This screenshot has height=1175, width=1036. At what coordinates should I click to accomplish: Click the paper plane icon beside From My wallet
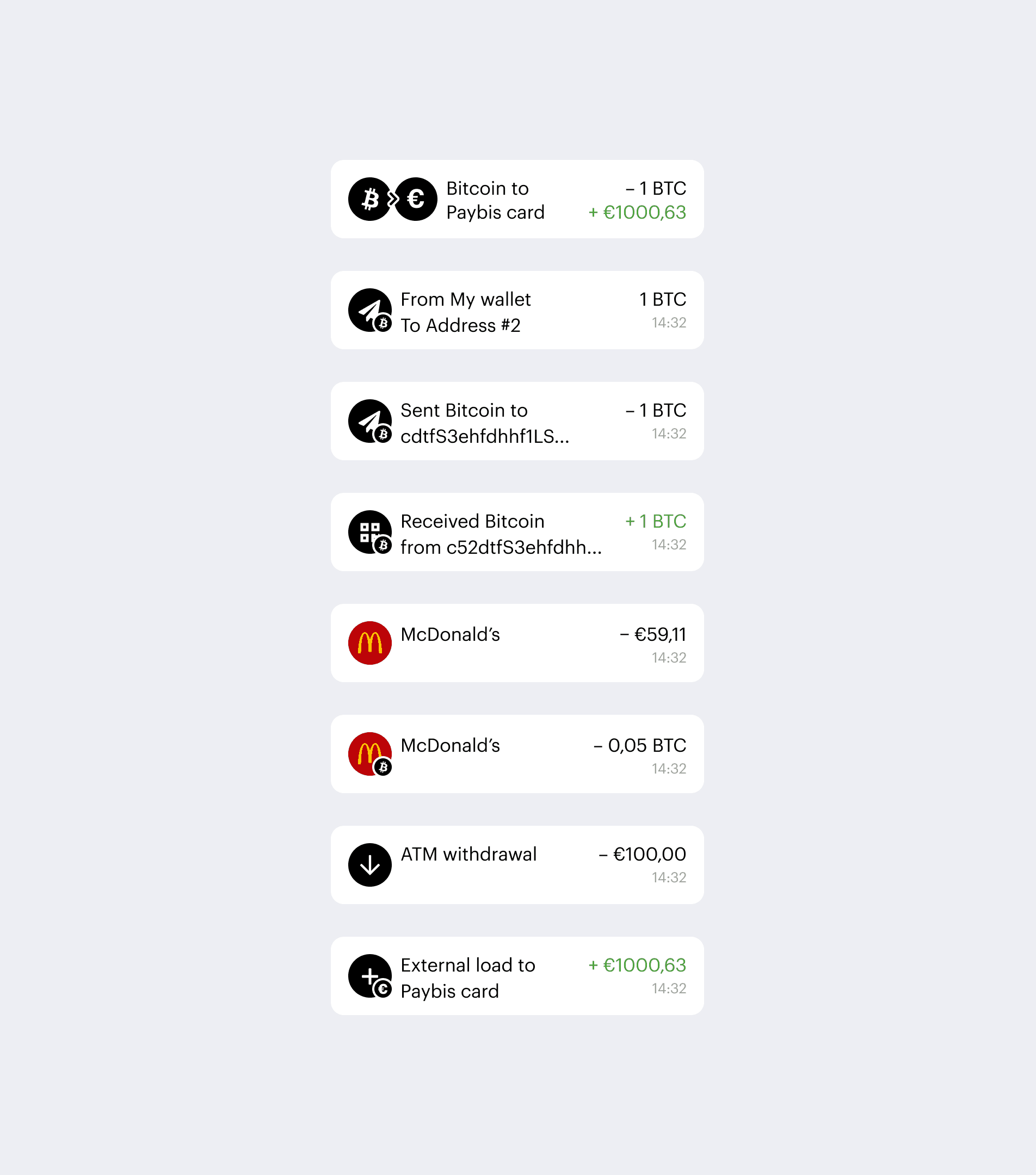tap(370, 311)
